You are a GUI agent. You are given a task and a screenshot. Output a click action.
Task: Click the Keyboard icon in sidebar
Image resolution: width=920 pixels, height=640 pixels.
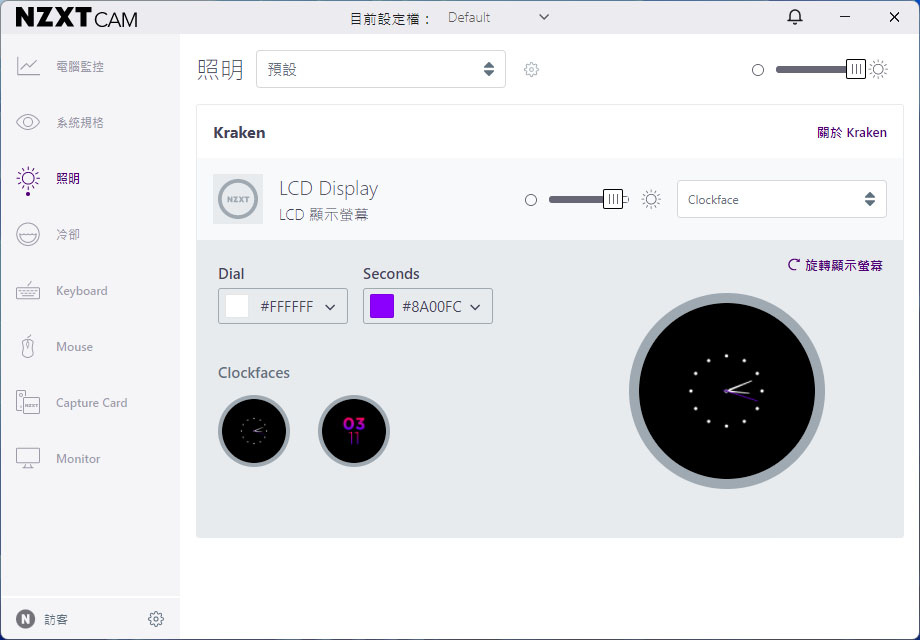pyautogui.click(x=28, y=290)
